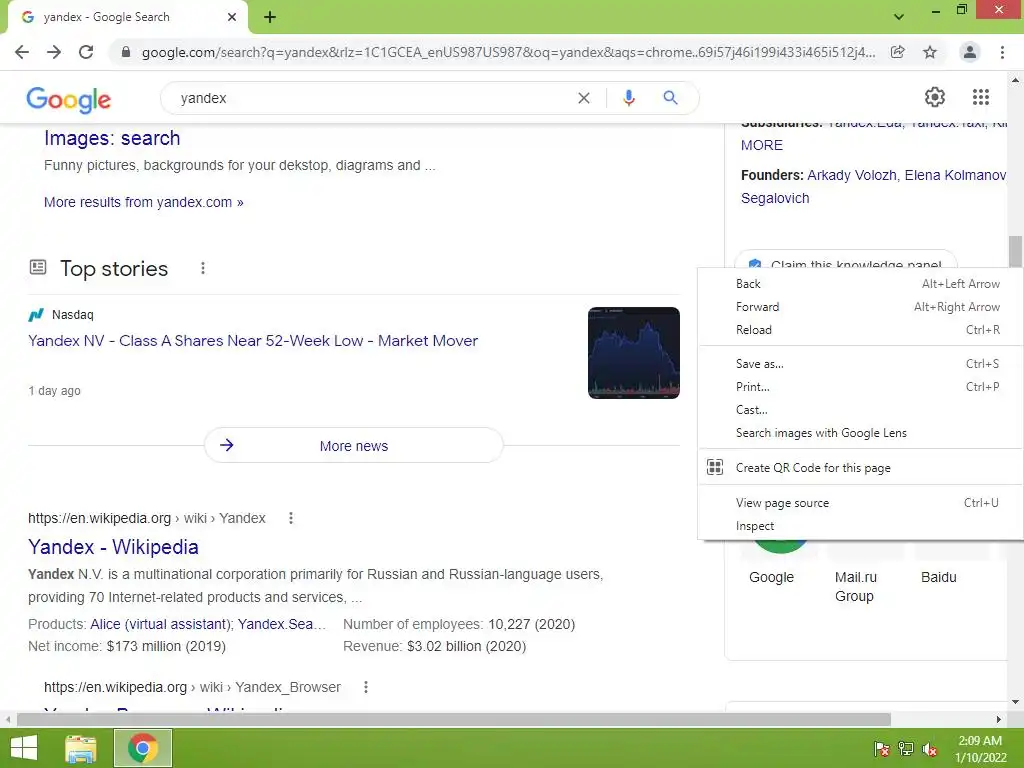Open the Nasdaq stock chart thumbnail
Screen dimensions: 1024x768
634,353
